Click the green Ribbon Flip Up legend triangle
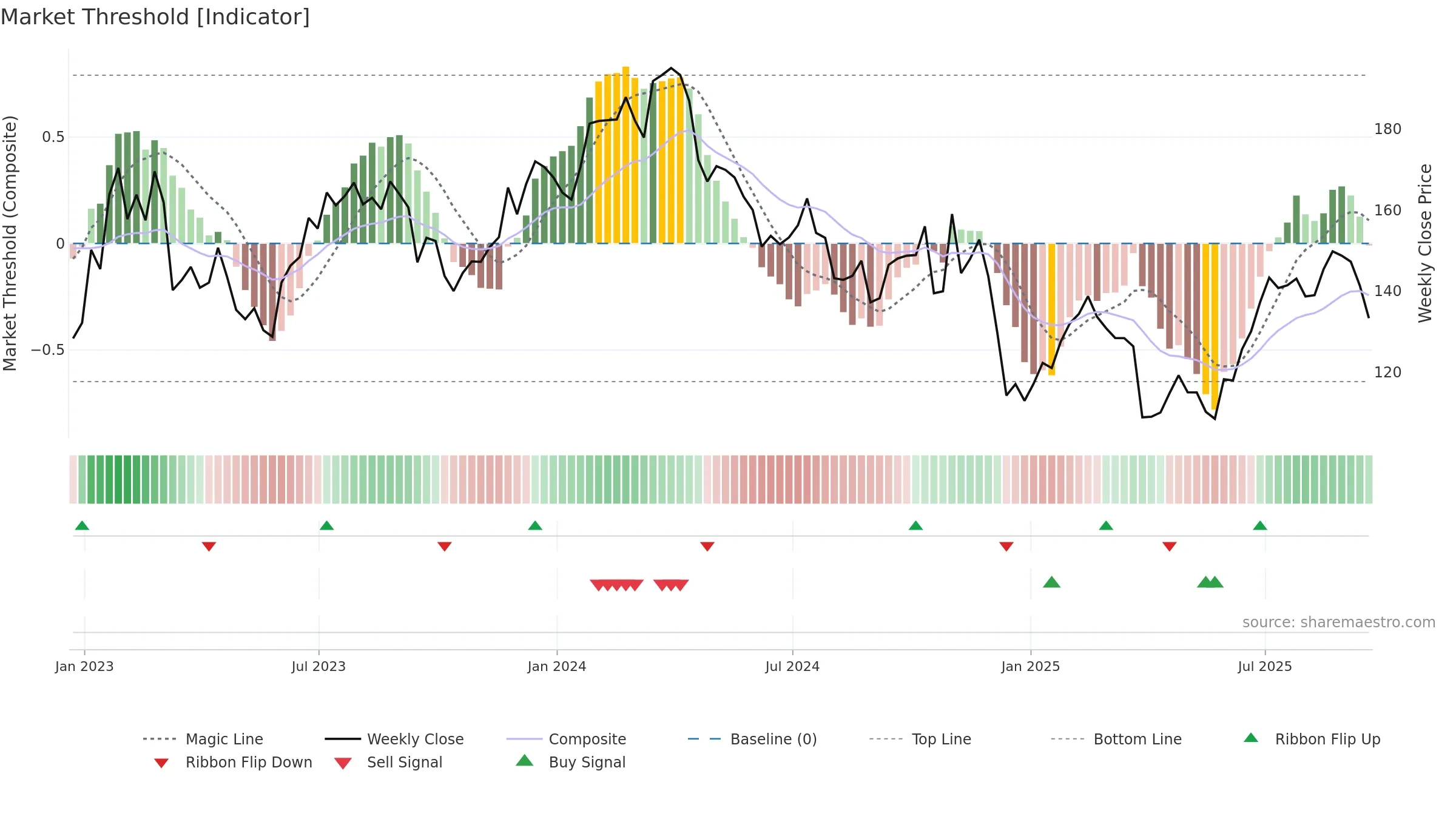1456x819 pixels. point(1251,738)
